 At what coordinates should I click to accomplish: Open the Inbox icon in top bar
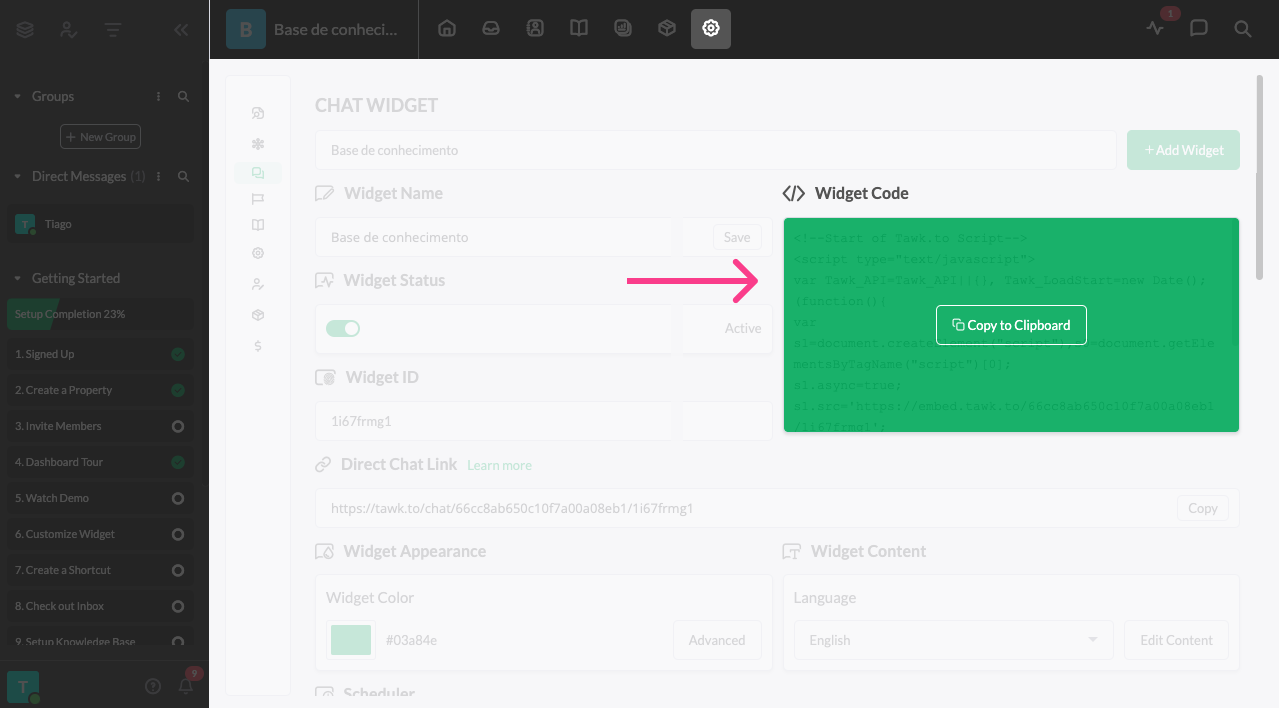point(491,29)
